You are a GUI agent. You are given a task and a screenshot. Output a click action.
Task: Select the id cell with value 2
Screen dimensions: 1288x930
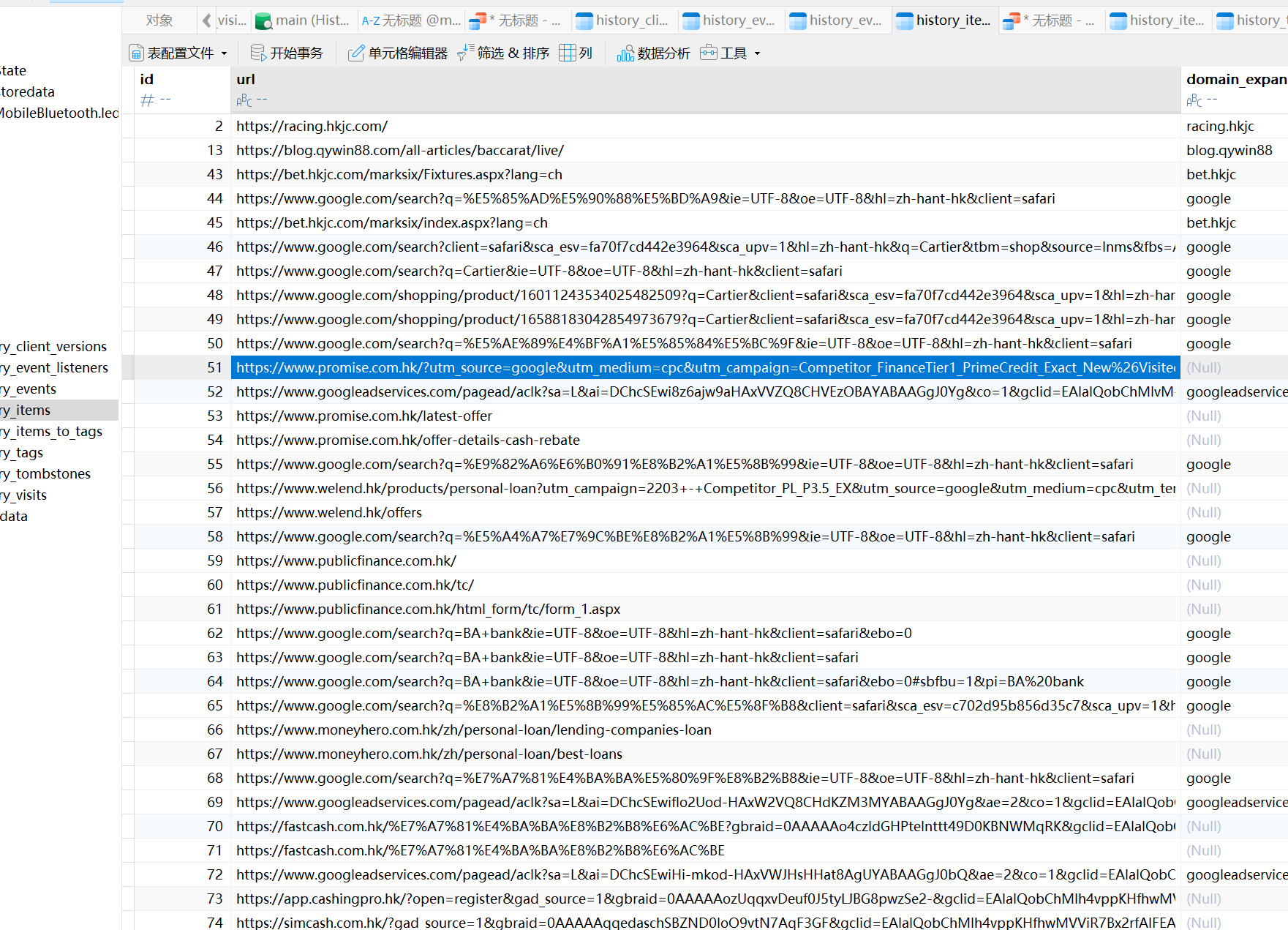click(182, 126)
